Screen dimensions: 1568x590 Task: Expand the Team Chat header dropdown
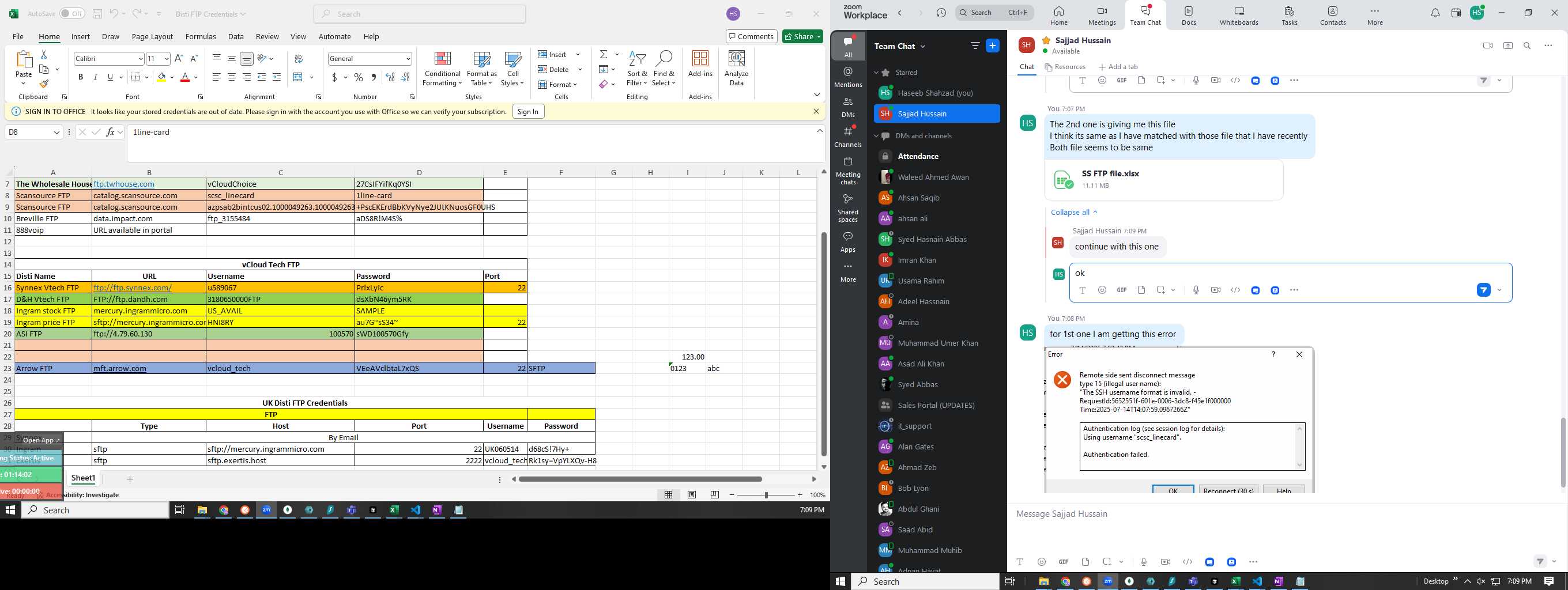point(923,46)
